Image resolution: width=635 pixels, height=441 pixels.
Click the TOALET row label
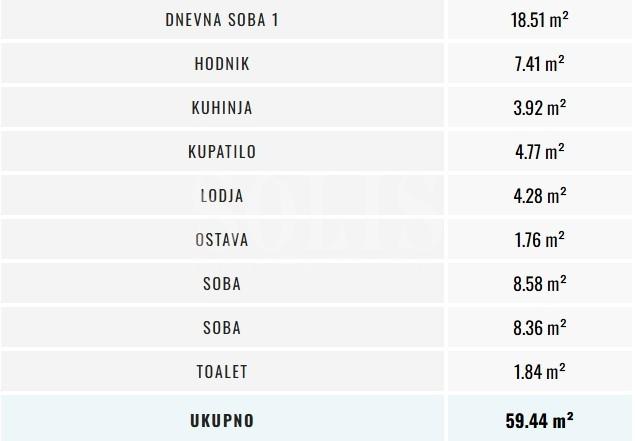coord(221,372)
